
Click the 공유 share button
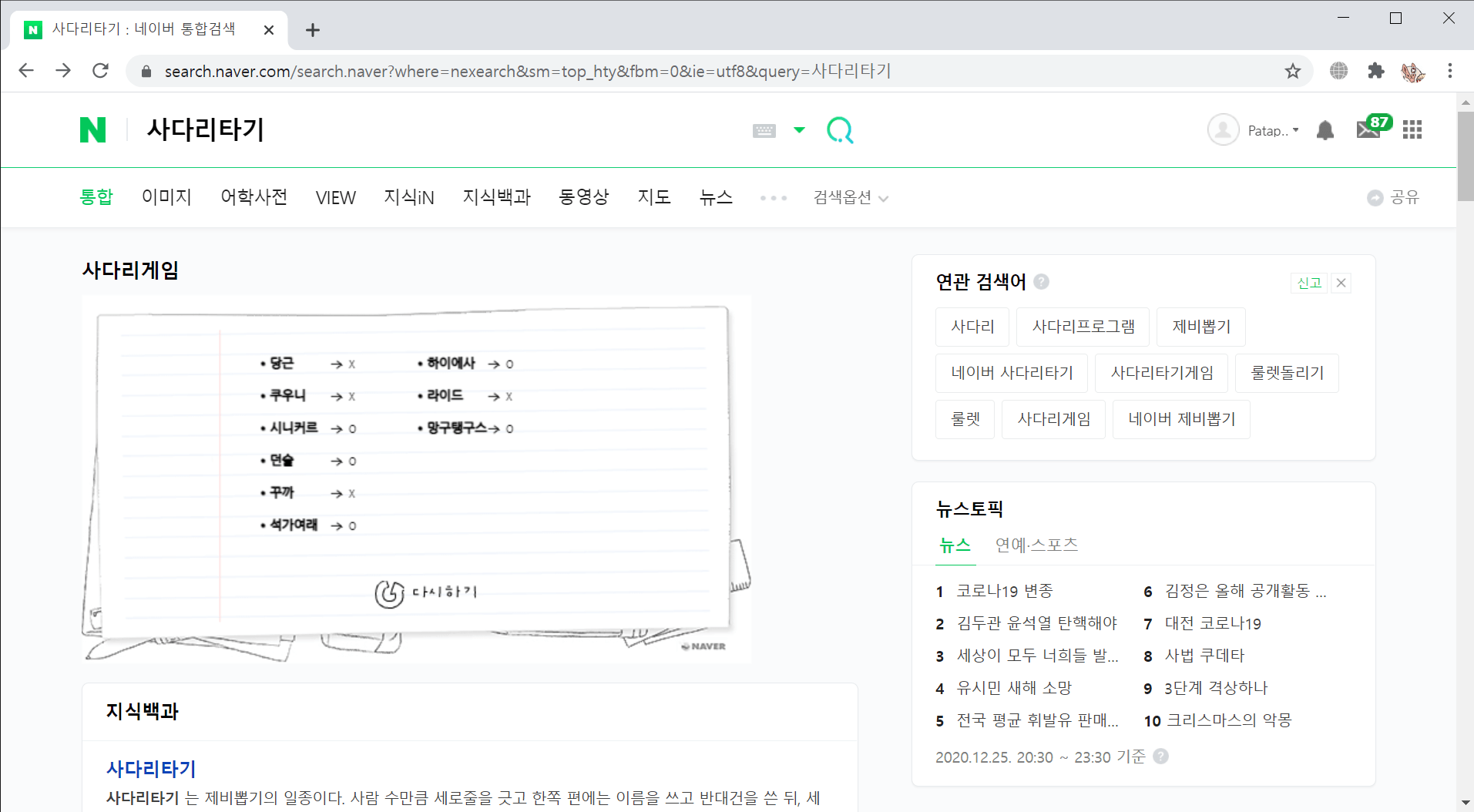point(1393,198)
